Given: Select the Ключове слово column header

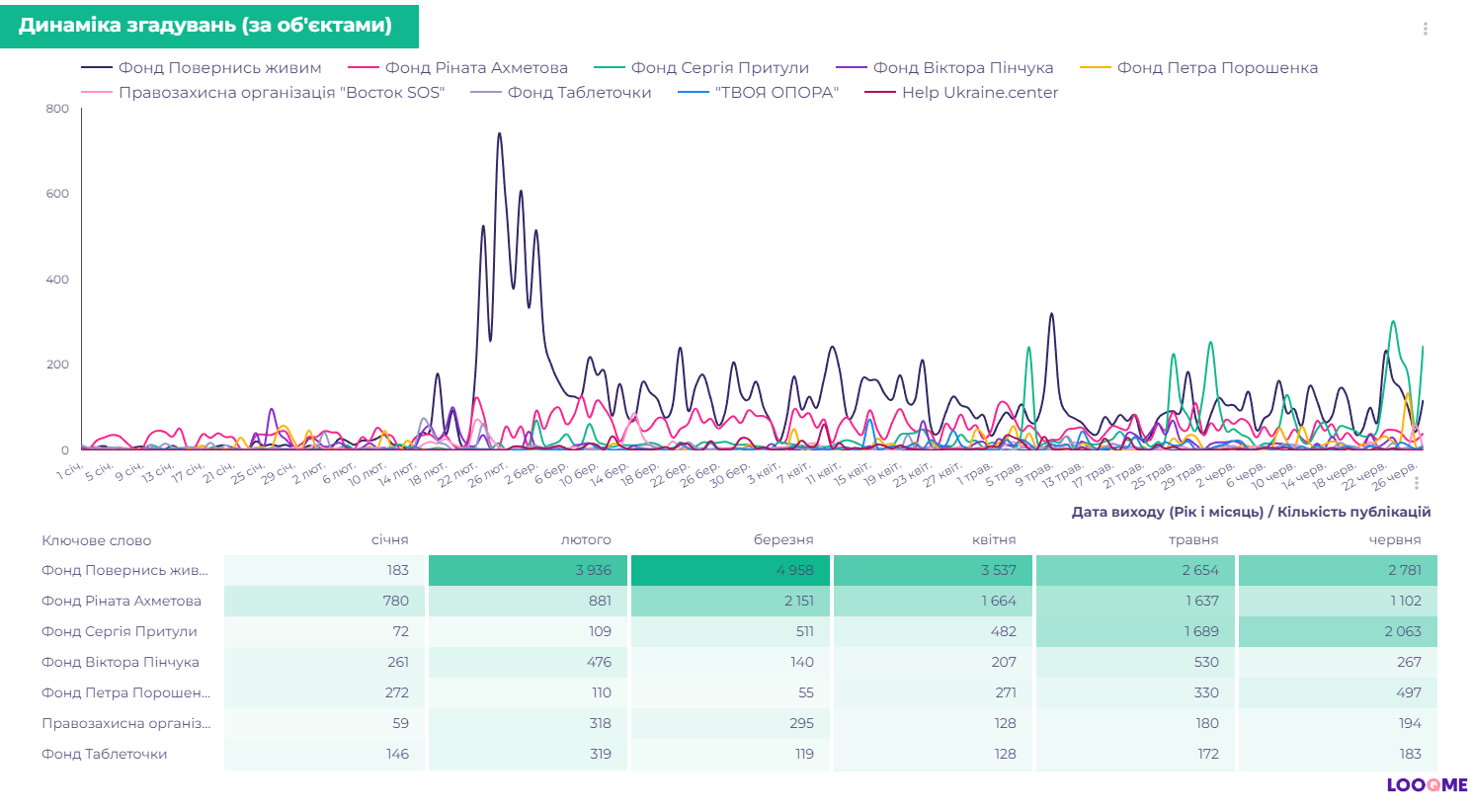Looking at the screenshot, I should click(97, 540).
